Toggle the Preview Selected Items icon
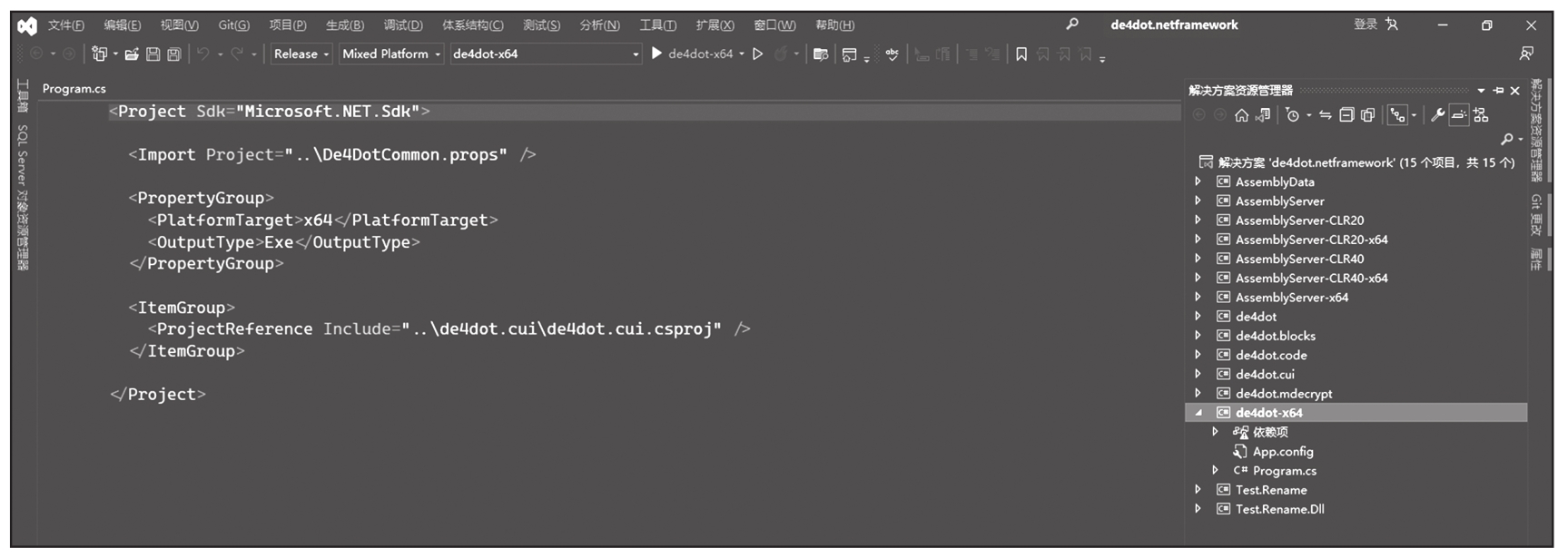The width and height of the screenshot is (1568, 558). tap(1459, 115)
